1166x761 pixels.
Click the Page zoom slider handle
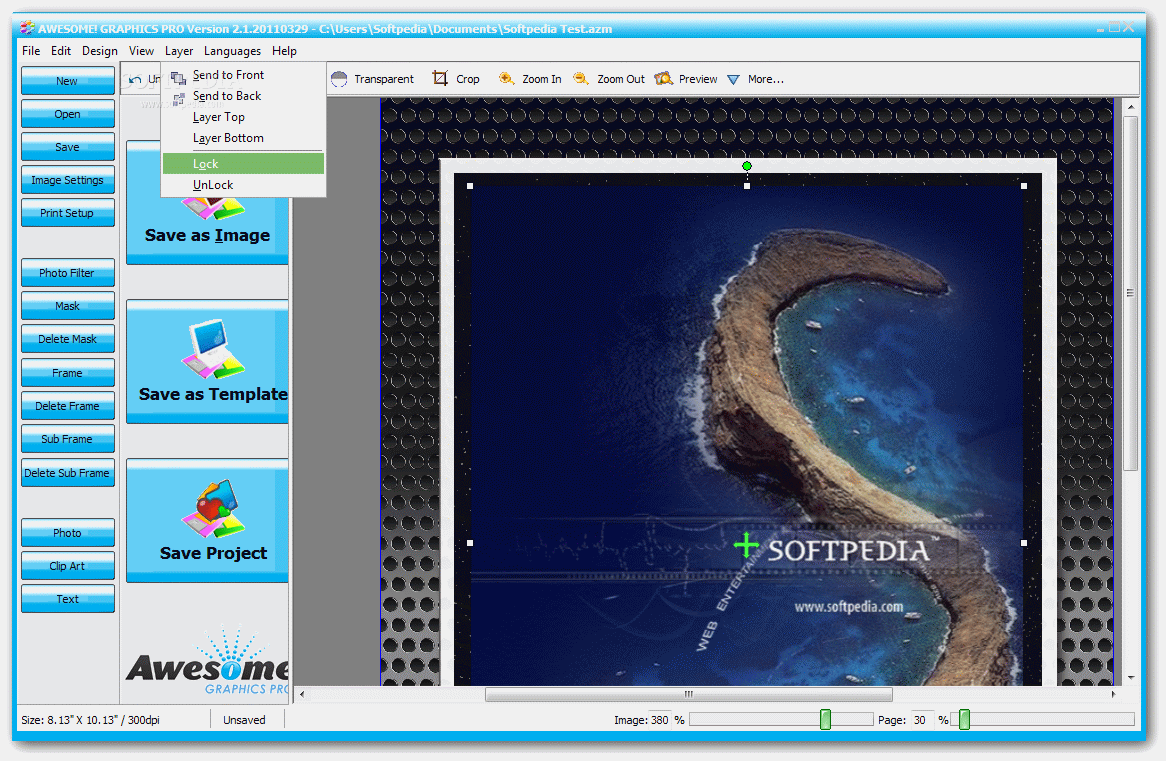click(x=964, y=719)
